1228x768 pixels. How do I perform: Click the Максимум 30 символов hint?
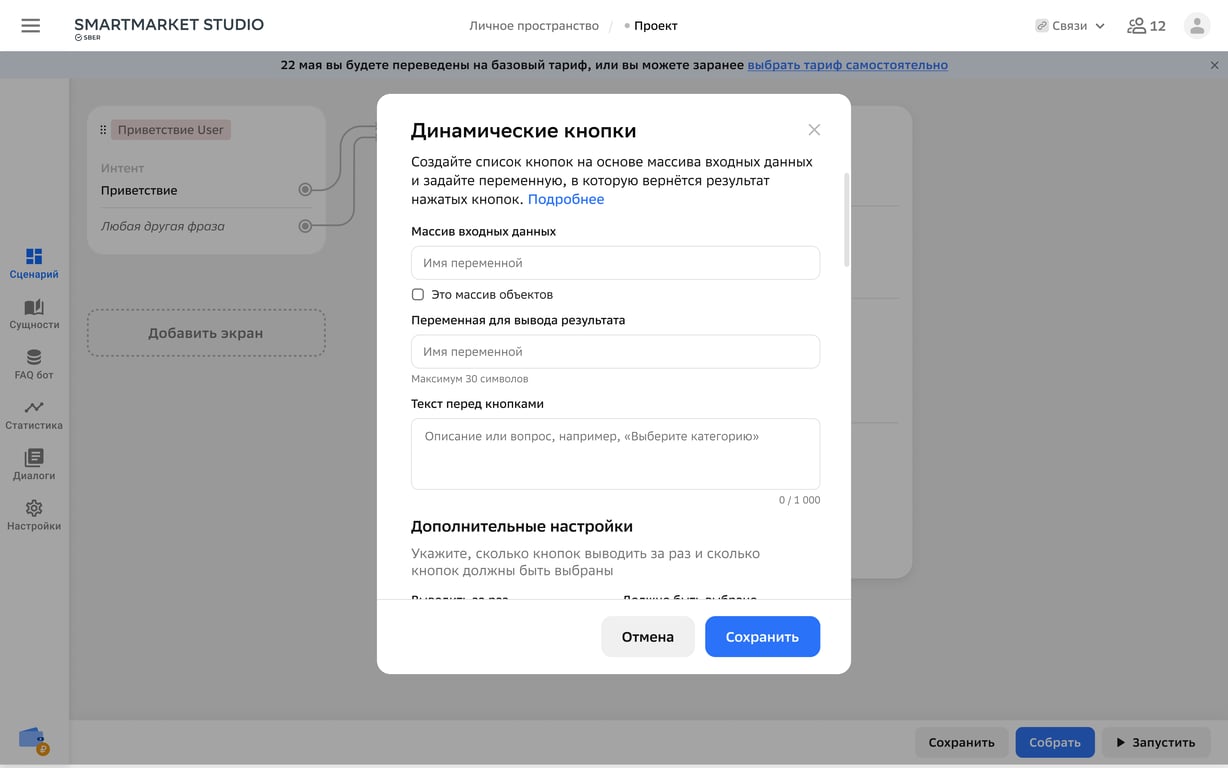click(x=470, y=379)
